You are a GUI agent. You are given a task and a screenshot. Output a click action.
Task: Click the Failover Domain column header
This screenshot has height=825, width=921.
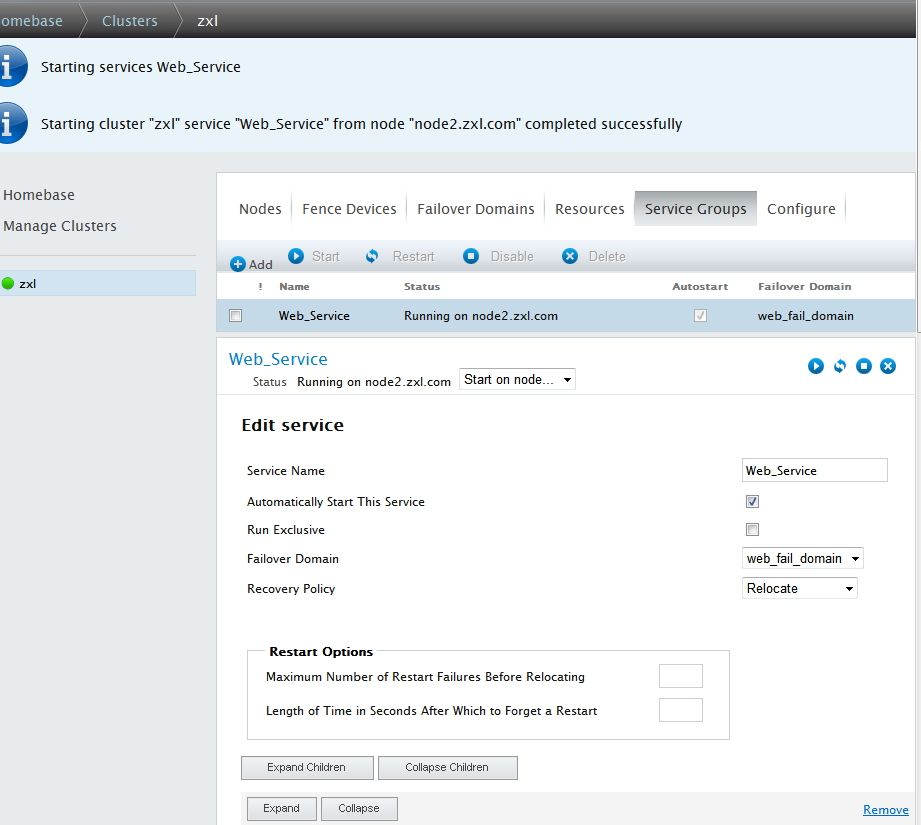pyautogui.click(x=805, y=287)
